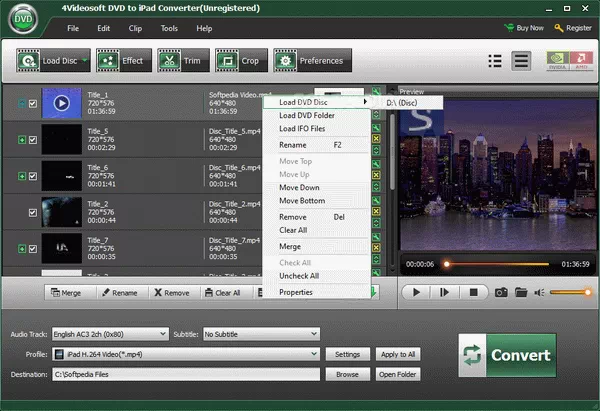Switch to the detailed list view icon
Image resolution: width=600 pixels, height=411 pixels.
tap(521, 61)
